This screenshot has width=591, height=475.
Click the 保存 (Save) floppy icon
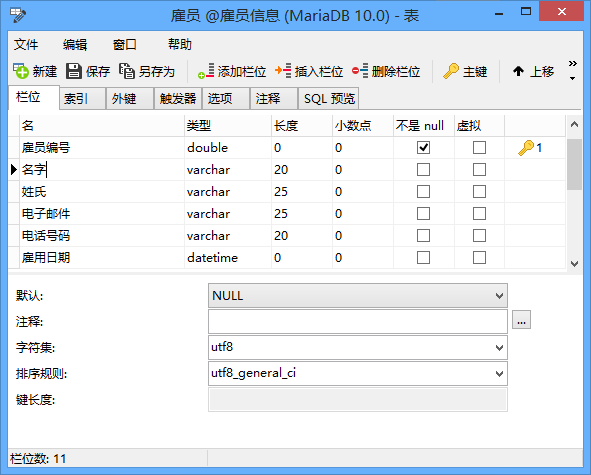[x=74, y=71]
